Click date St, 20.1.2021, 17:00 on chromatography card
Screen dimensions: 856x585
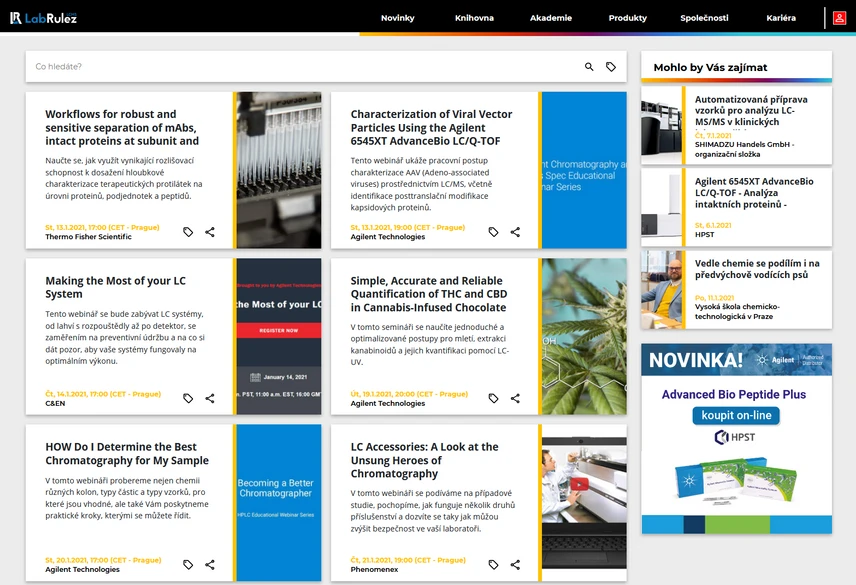coord(103,560)
